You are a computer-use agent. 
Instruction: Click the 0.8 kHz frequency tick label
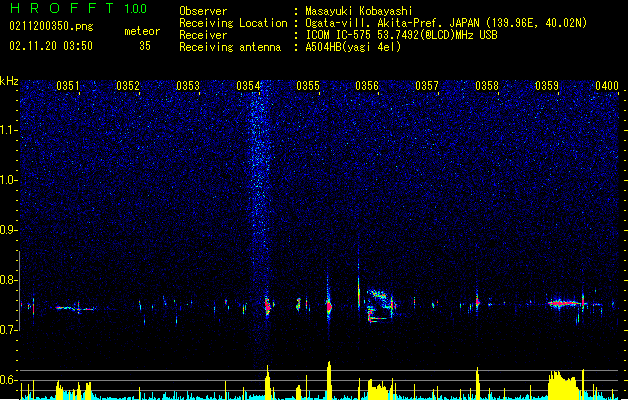tap(9, 280)
